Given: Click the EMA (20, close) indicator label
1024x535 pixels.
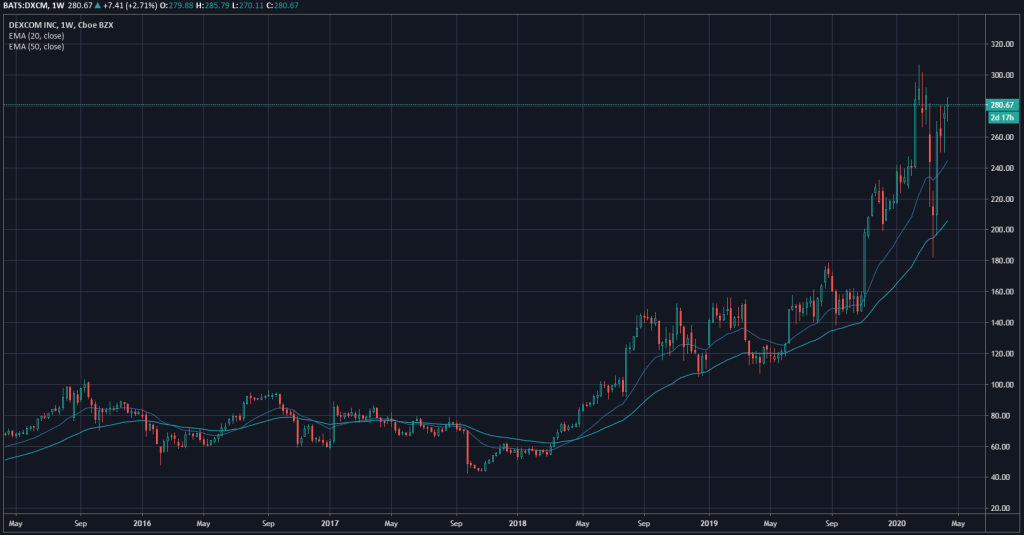Looking at the screenshot, I should pos(35,36).
